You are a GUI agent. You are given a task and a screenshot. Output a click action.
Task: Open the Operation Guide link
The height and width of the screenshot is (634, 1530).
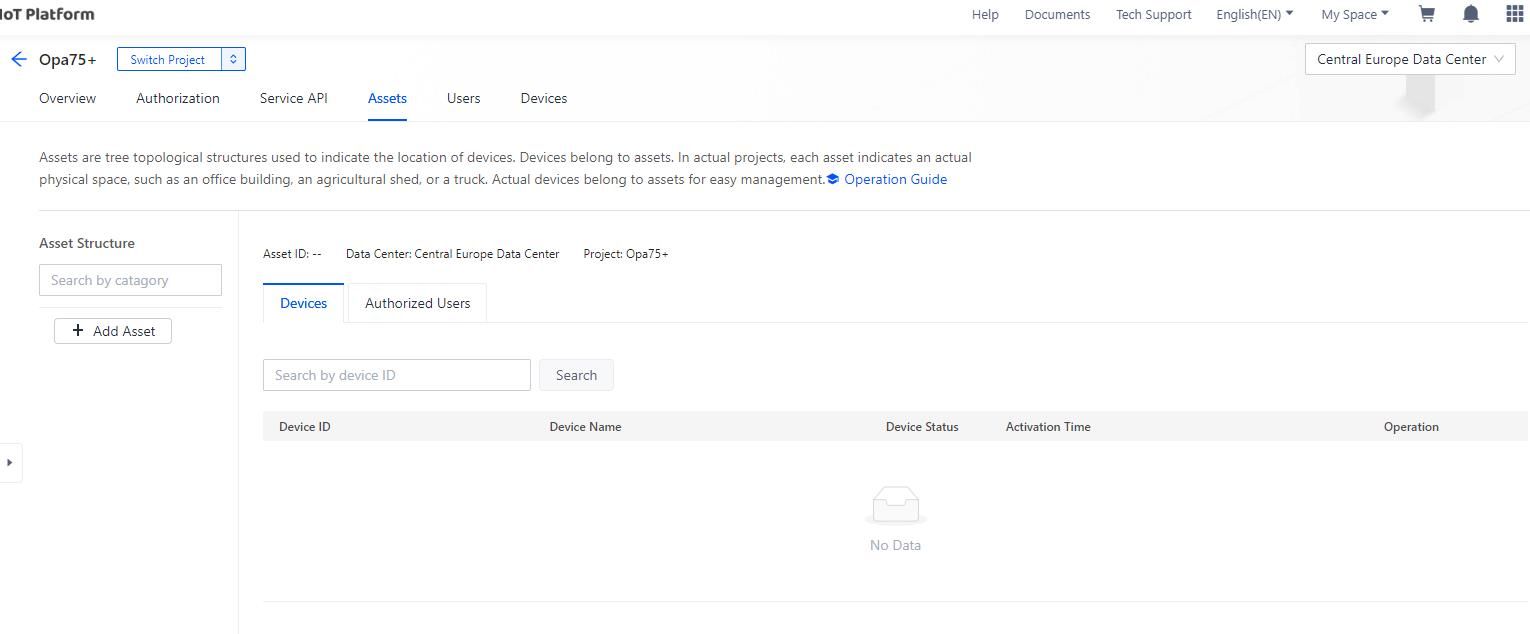[x=894, y=179]
